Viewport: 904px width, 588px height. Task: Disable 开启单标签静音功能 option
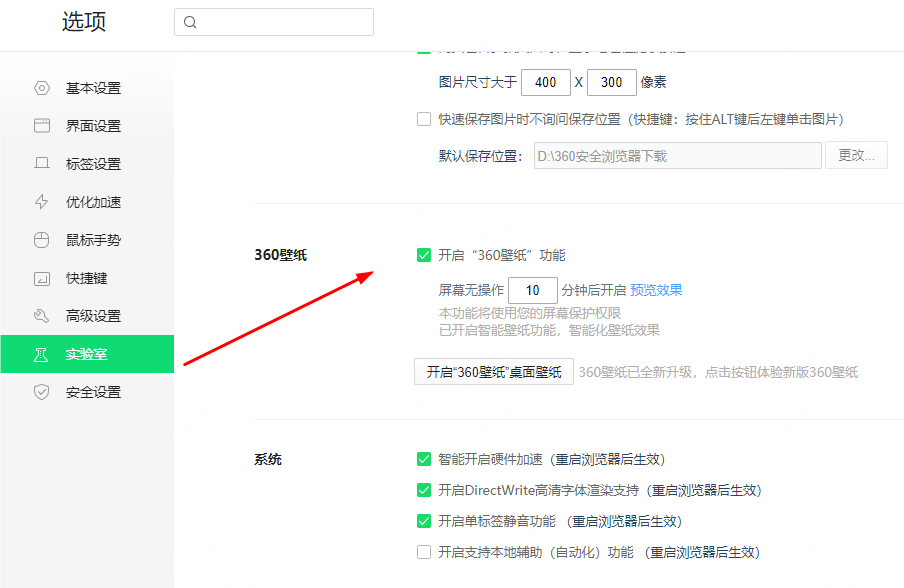pos(424,521)
